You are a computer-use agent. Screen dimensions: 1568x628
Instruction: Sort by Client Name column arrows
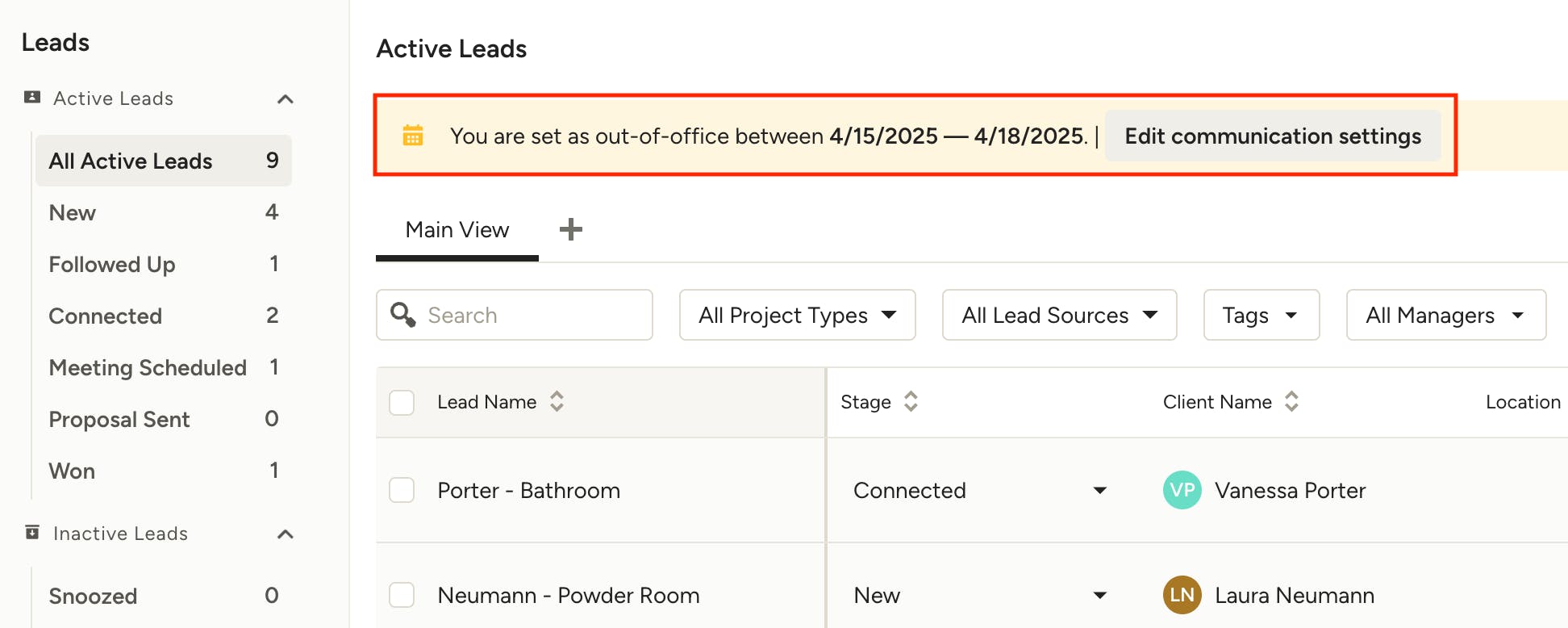tap(1291, 402)
